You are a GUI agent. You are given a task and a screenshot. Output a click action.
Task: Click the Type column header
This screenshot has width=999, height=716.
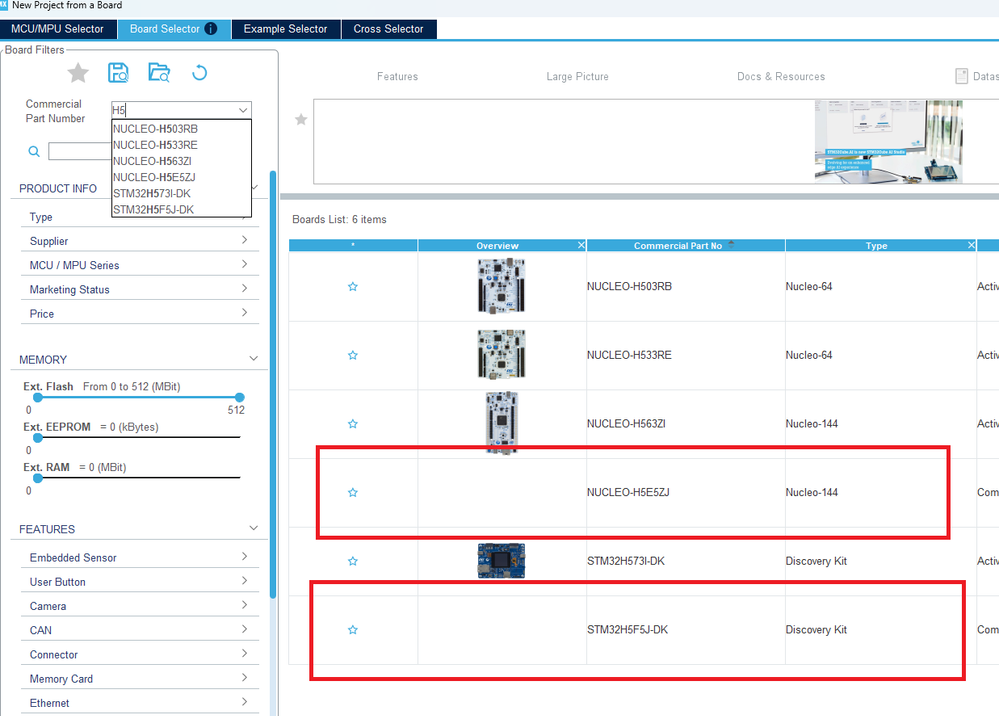880,245
